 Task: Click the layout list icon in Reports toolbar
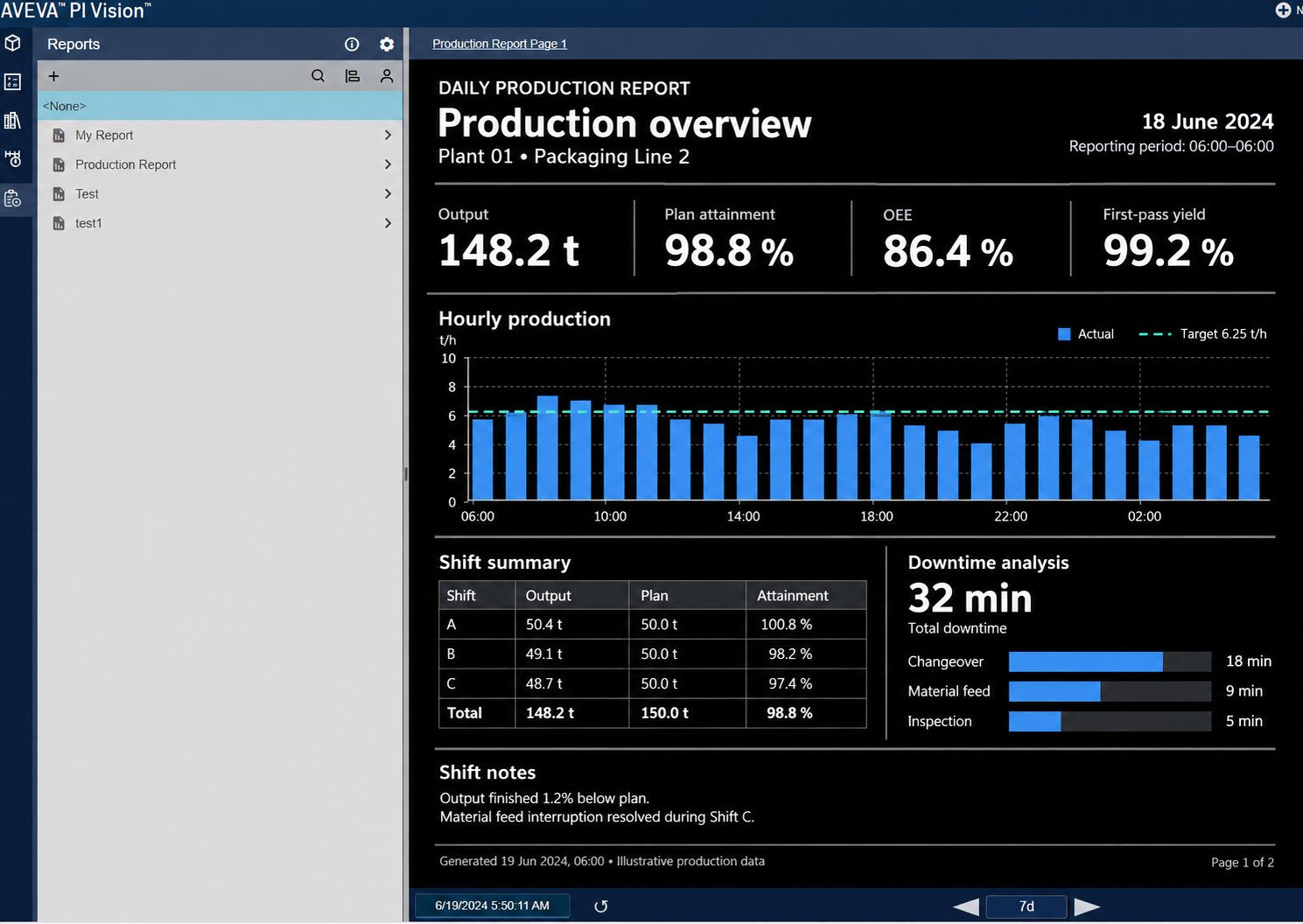click(x=353, y=76)
